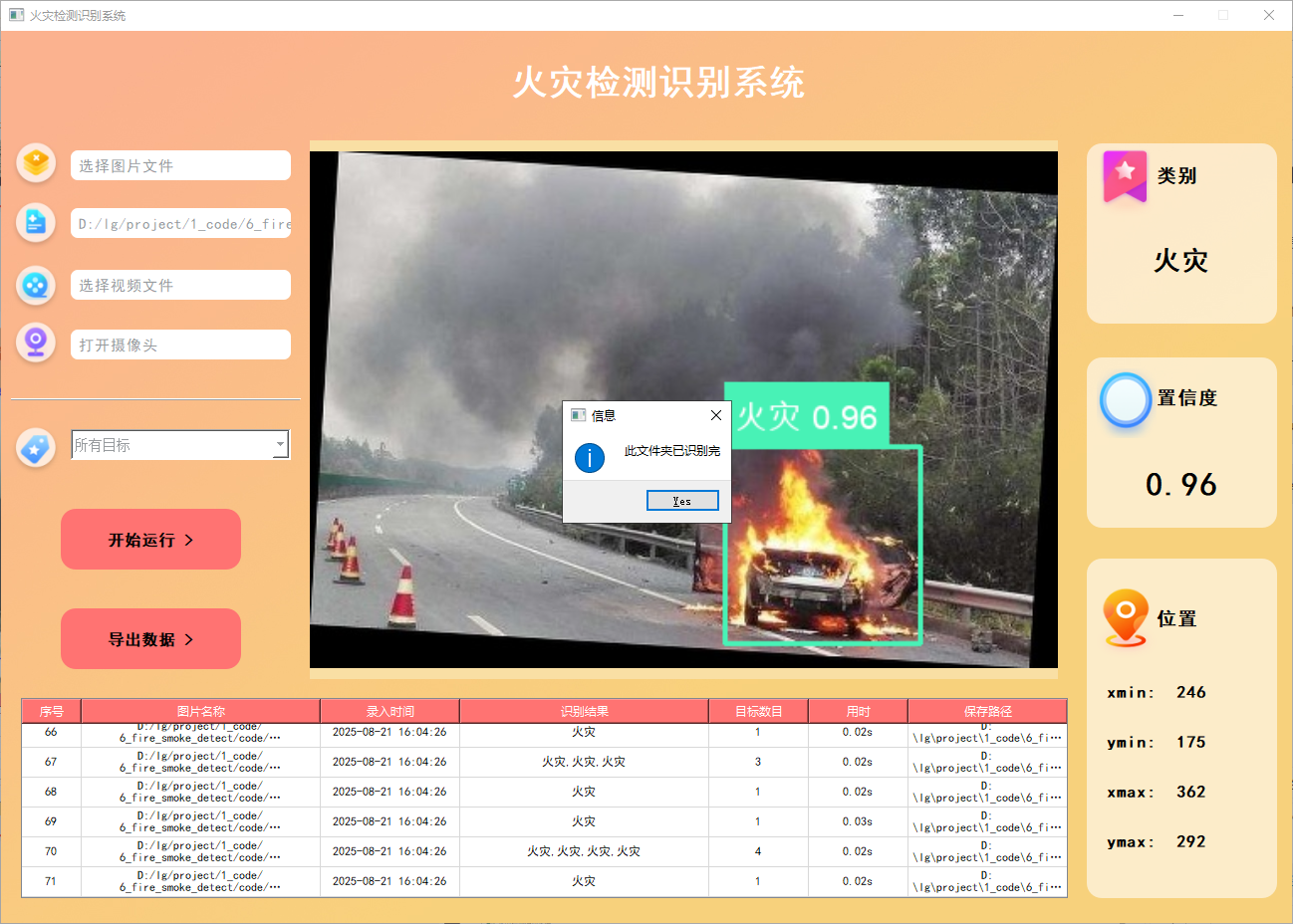Open the 所有目标 dropdown
The image size is (1293, 924).
point(180,445)
